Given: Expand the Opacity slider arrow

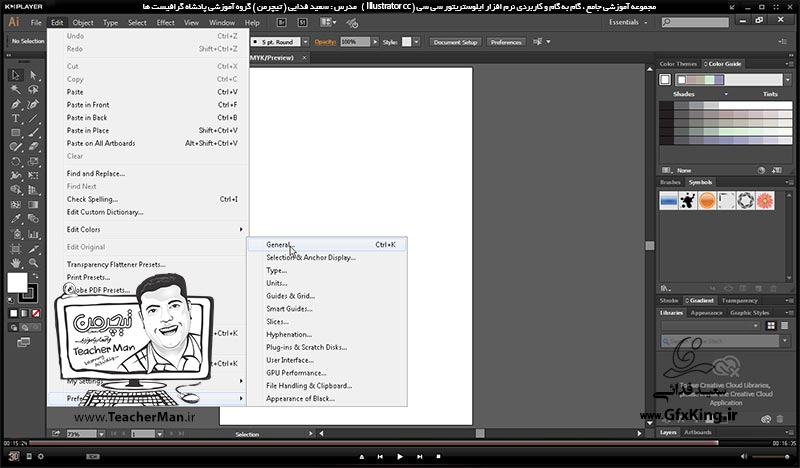Looking at the screenshot, I should (x=375, y=42).
